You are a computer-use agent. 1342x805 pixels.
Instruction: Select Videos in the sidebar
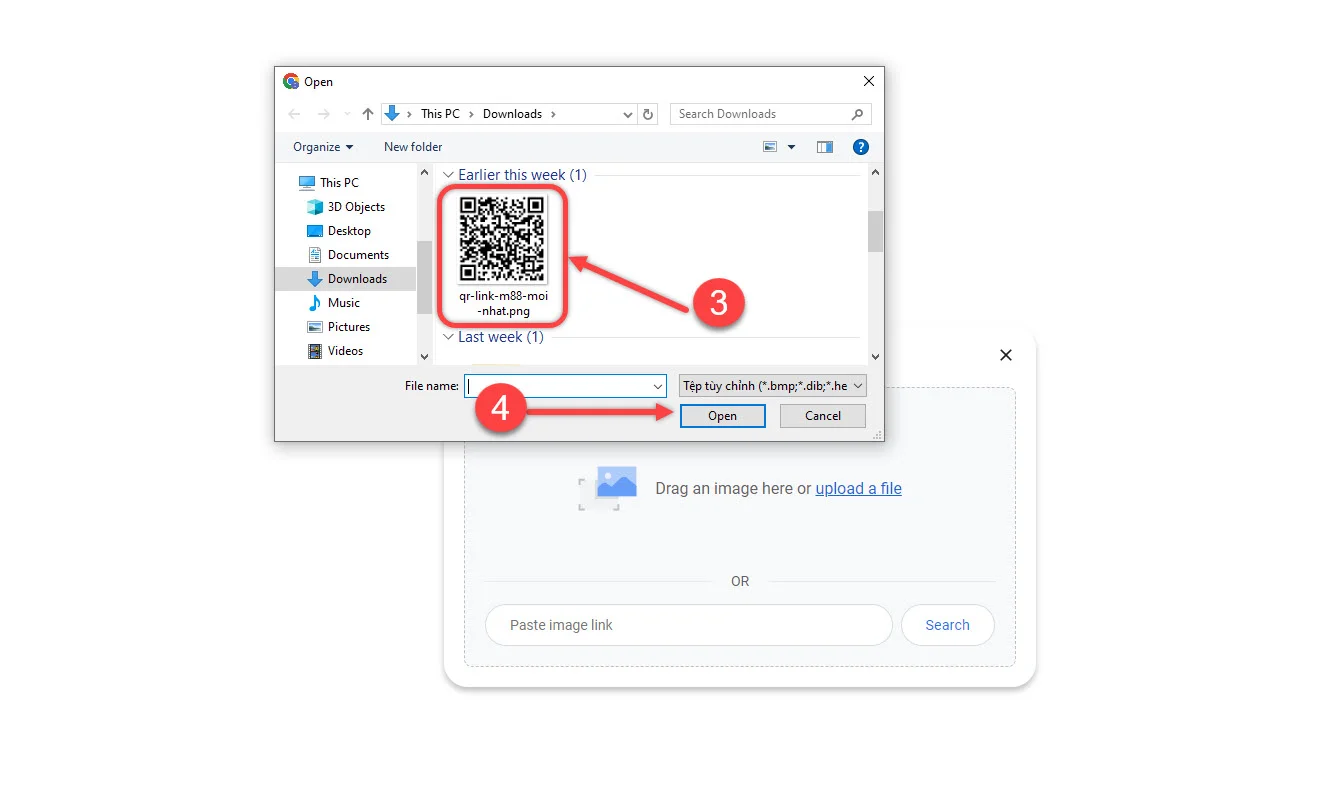pos(345,351)
